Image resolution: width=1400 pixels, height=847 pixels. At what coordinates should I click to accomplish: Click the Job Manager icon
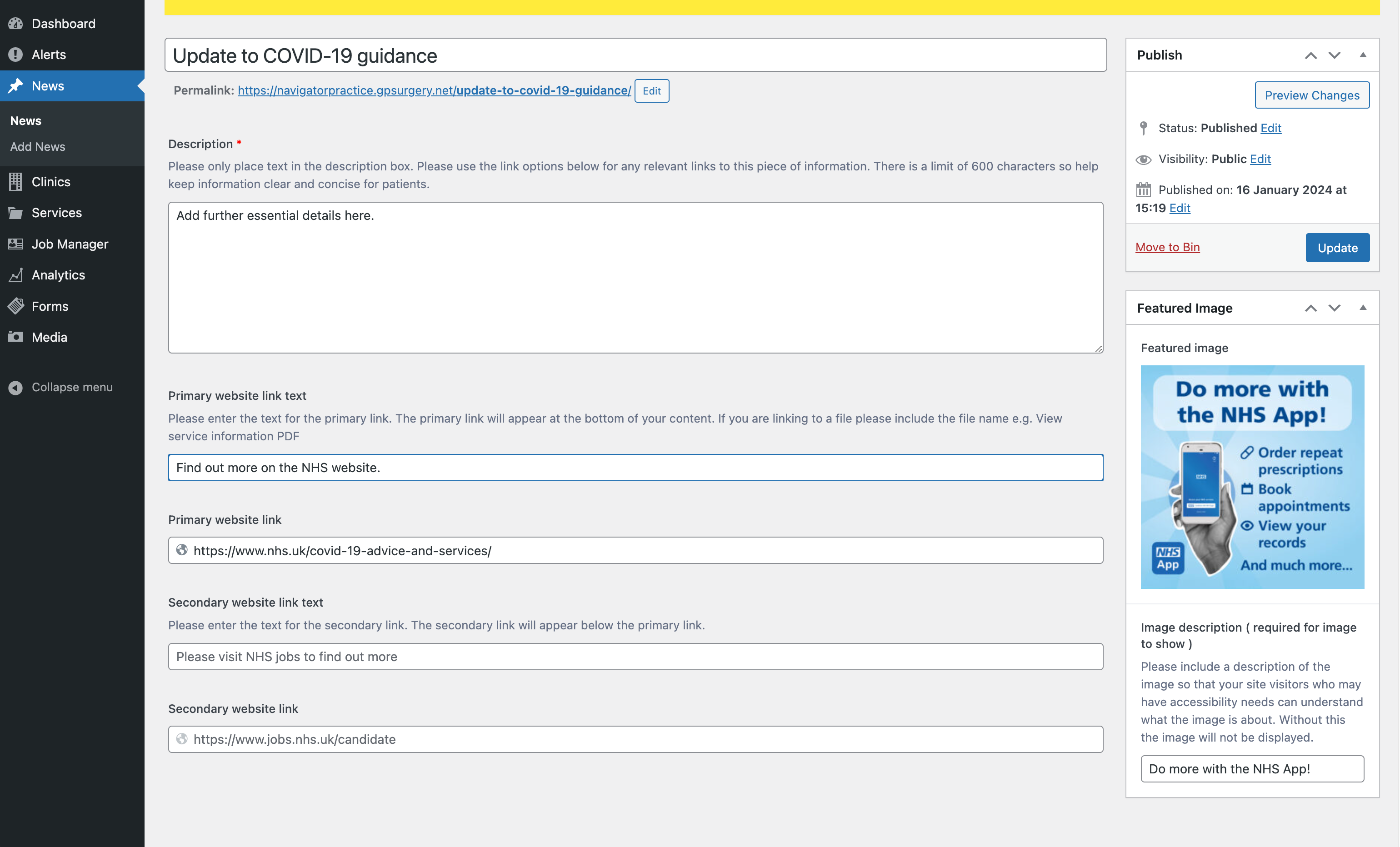click(15, 244)
